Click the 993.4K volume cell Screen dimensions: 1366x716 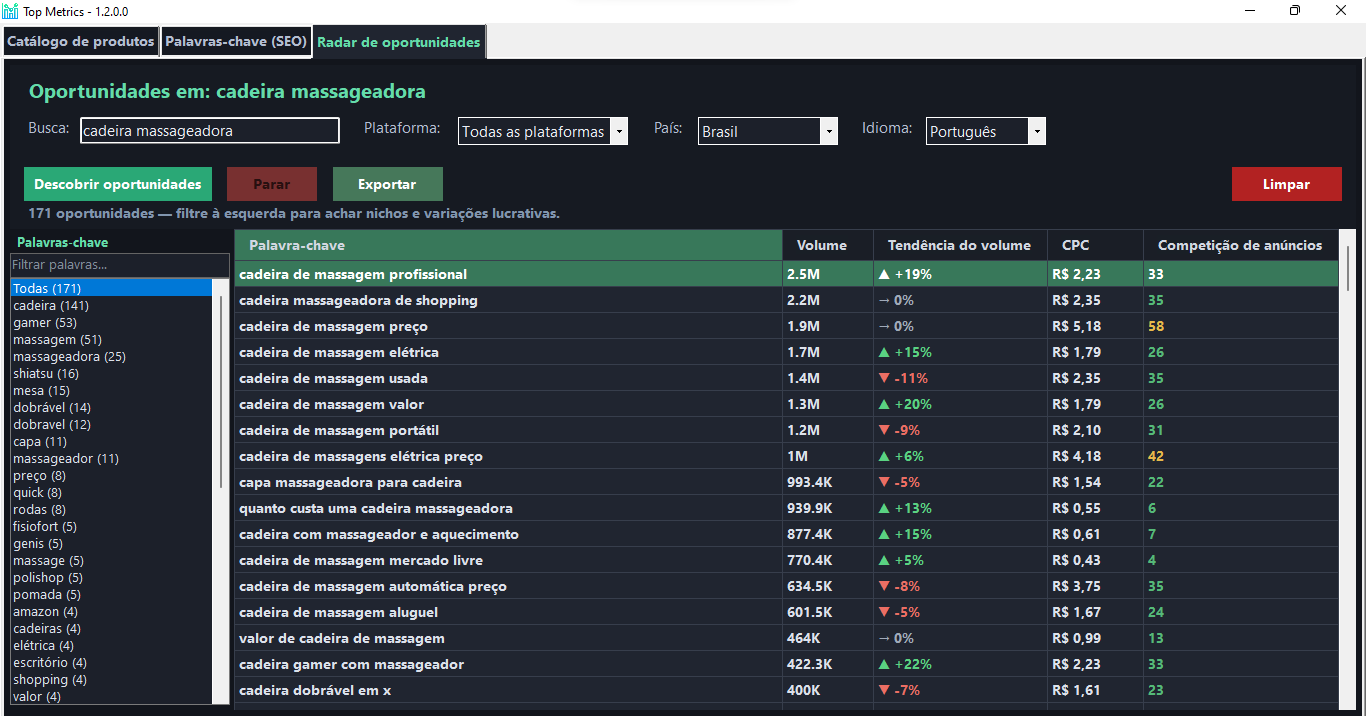tap(828, 482)
